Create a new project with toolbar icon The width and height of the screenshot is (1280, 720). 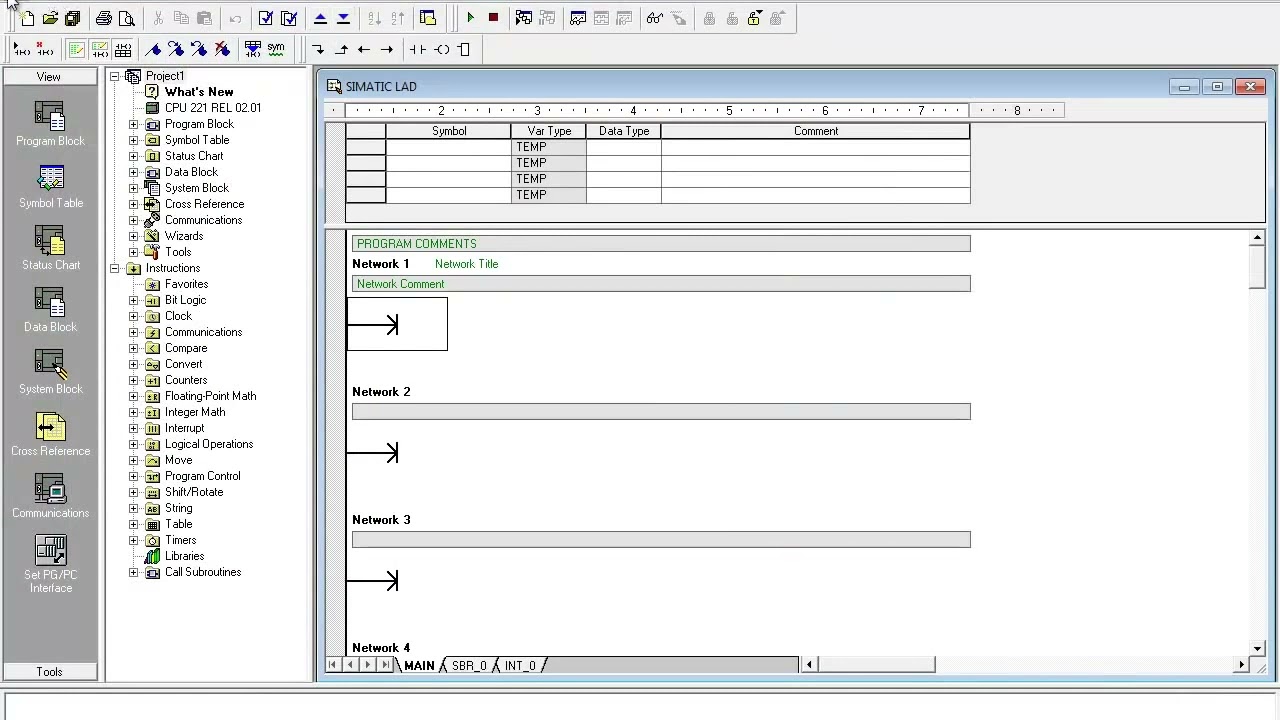click(27, 18)
